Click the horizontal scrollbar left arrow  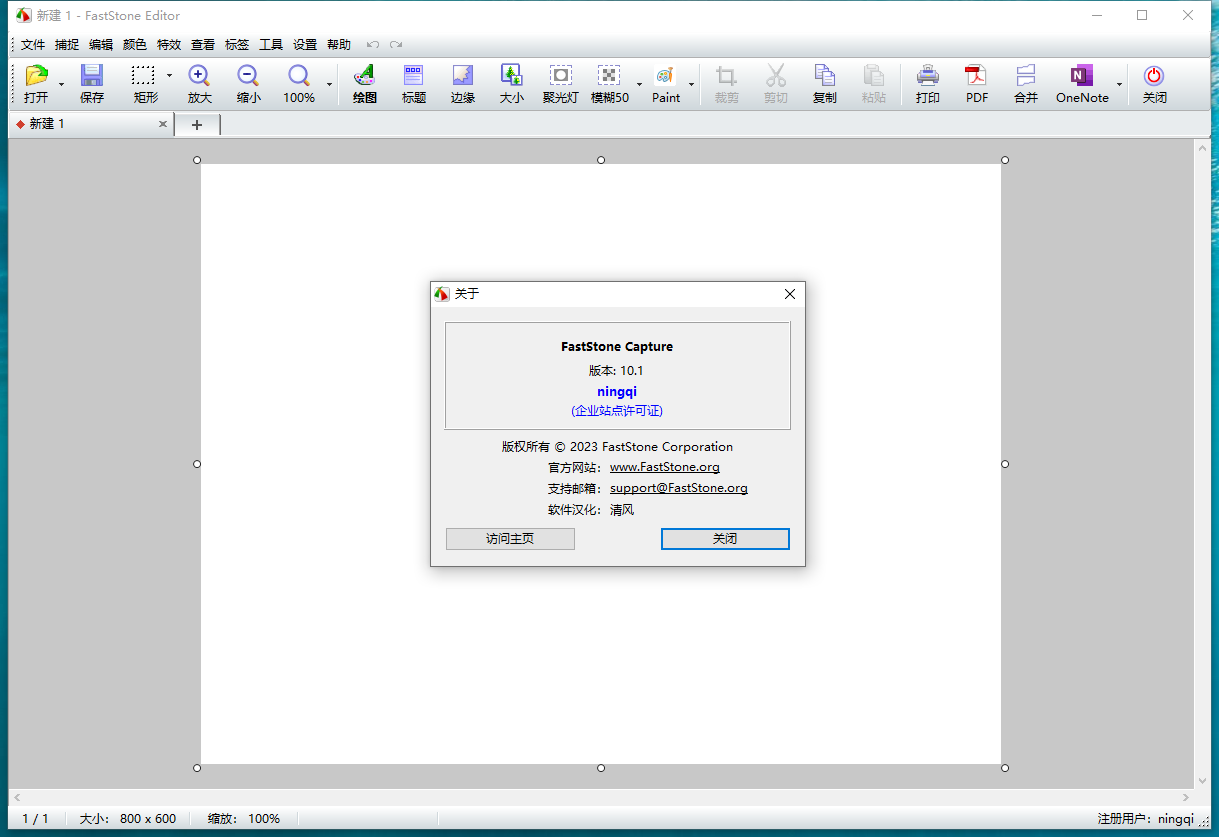[16, 797]
